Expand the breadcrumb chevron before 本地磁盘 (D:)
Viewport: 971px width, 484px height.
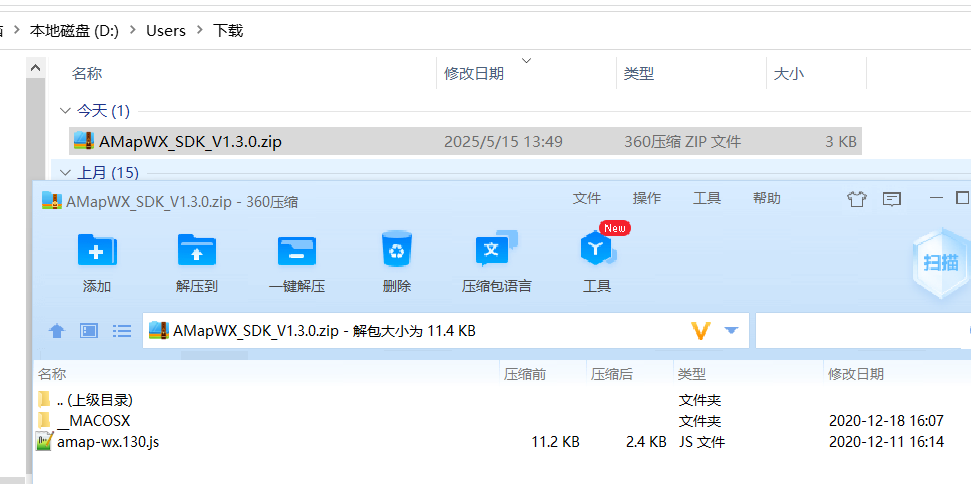pos(16,30)
